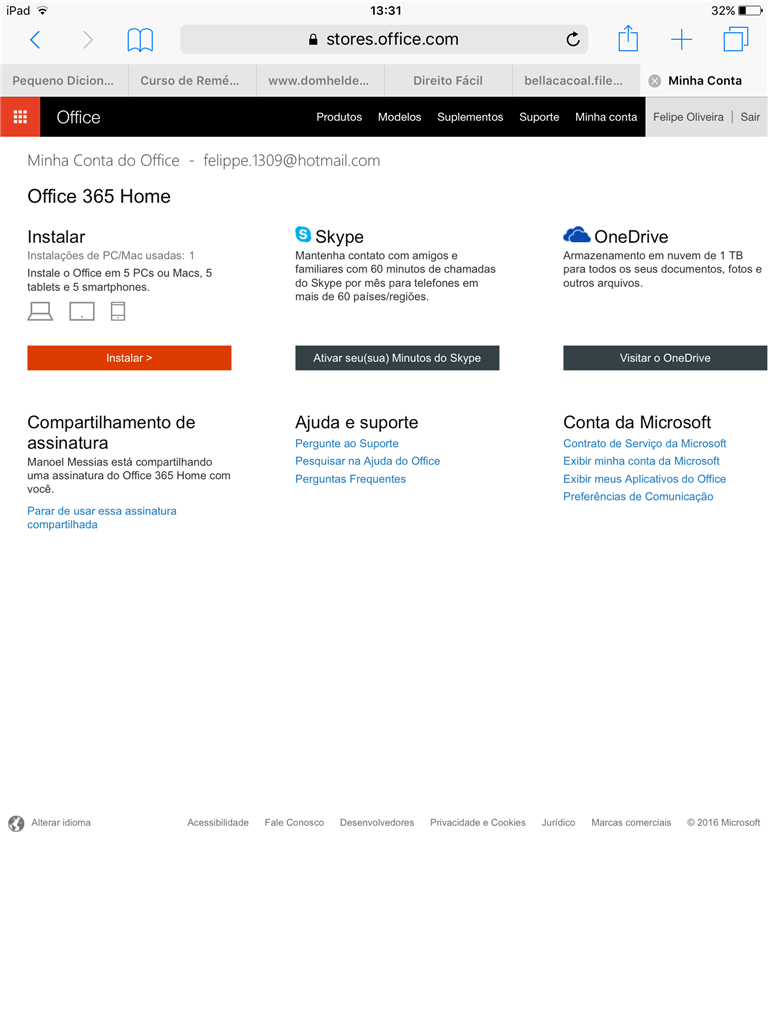
Task: Open the Office app launcher grid icon
Action: tap(20, 117)
